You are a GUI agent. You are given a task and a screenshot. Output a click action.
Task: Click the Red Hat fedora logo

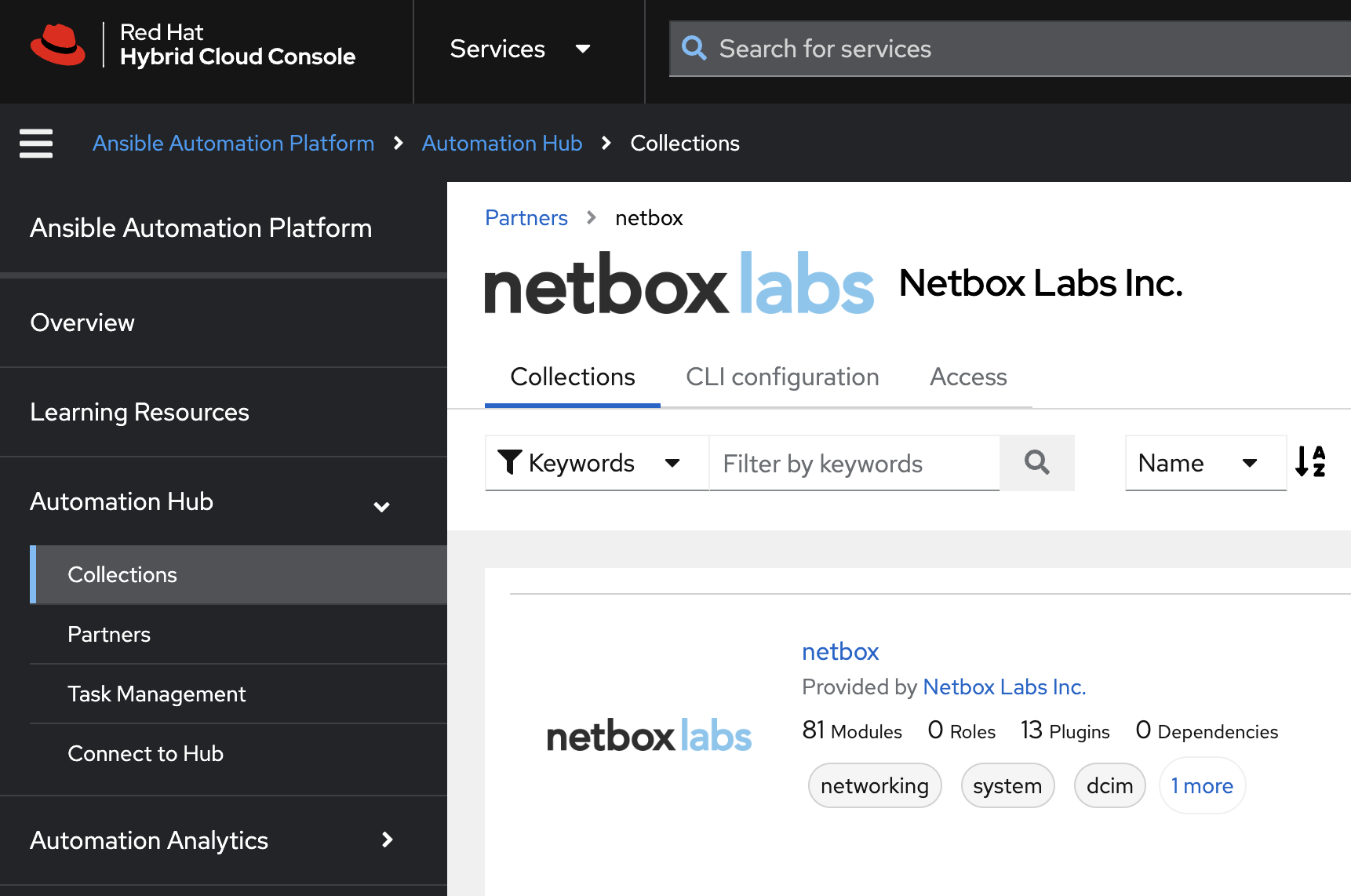point(58,45)
